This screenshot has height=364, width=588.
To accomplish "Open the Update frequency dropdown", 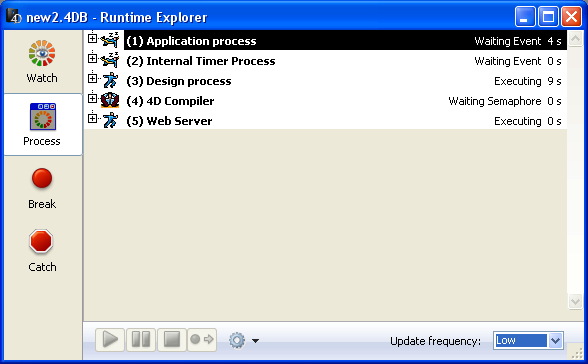I will pos(528,341).
